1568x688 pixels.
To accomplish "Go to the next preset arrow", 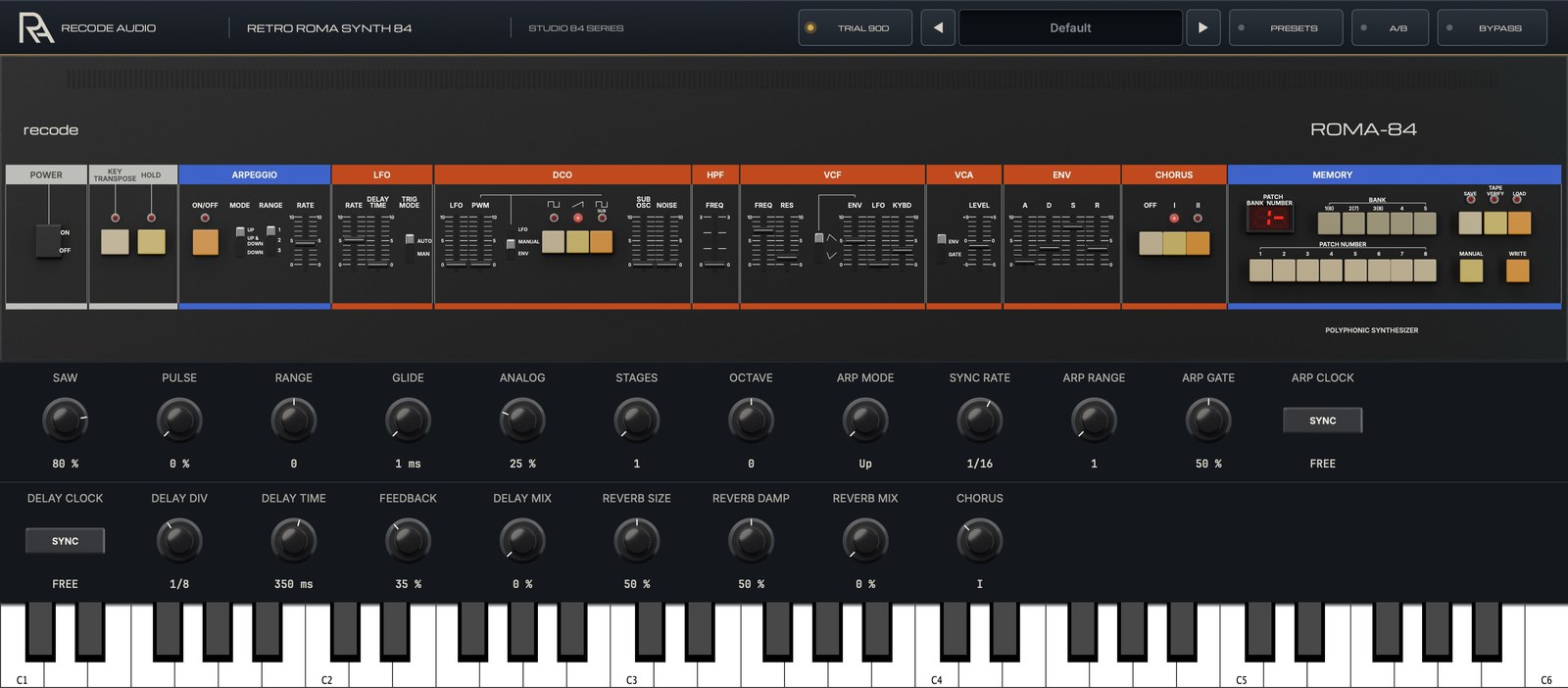I will pos(1202,27).
